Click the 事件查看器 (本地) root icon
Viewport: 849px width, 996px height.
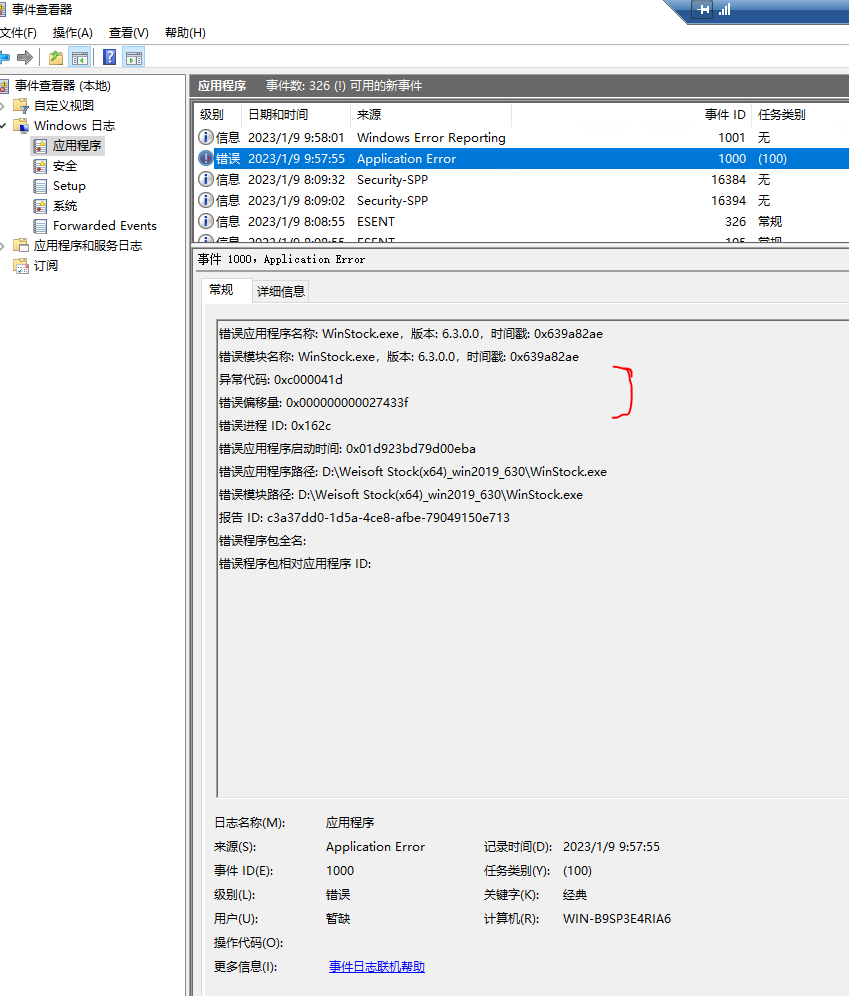point(4,86)
